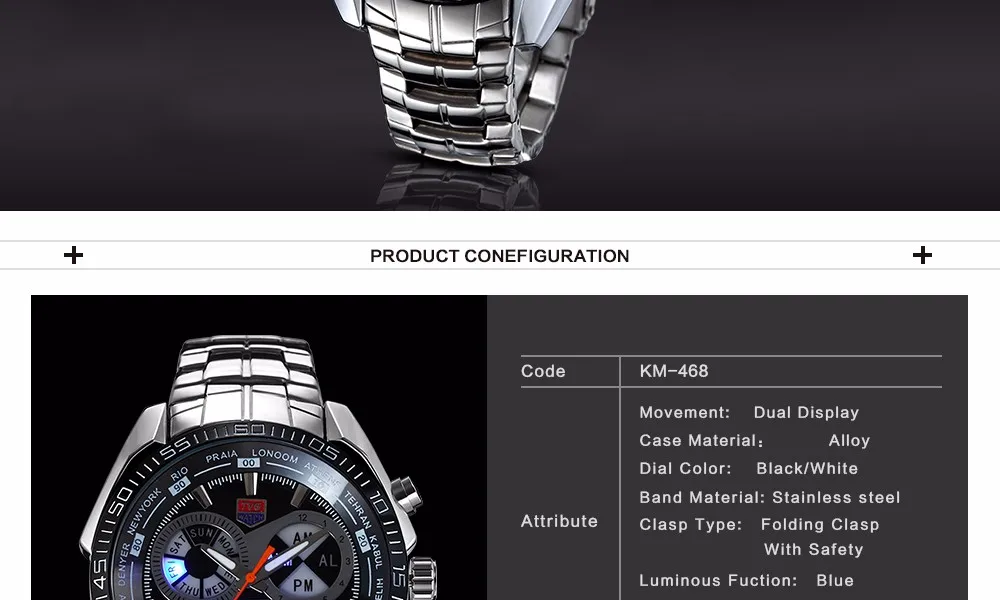Image resolution: width=1000 pixels, height=600 pixels.
Task: Select the KM-468 code value
Action: 673,370
